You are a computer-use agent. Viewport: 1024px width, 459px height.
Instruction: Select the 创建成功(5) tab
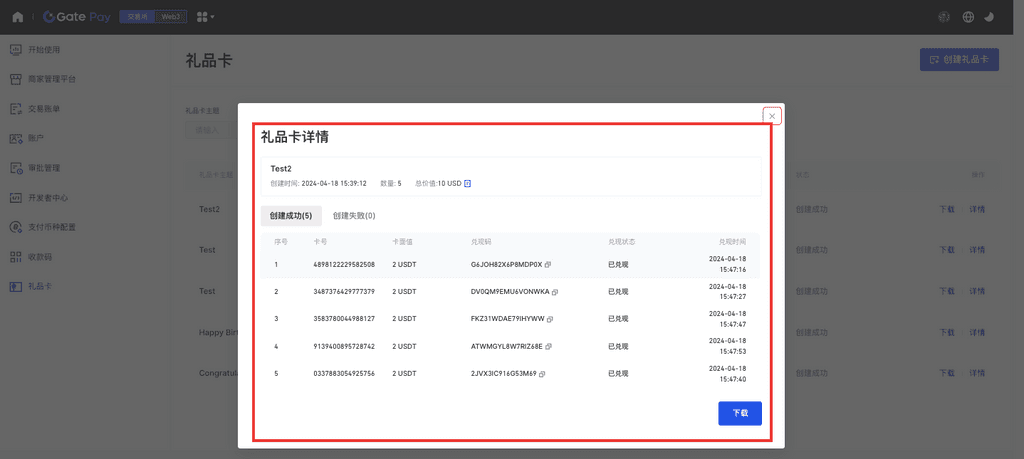[291, 215]
